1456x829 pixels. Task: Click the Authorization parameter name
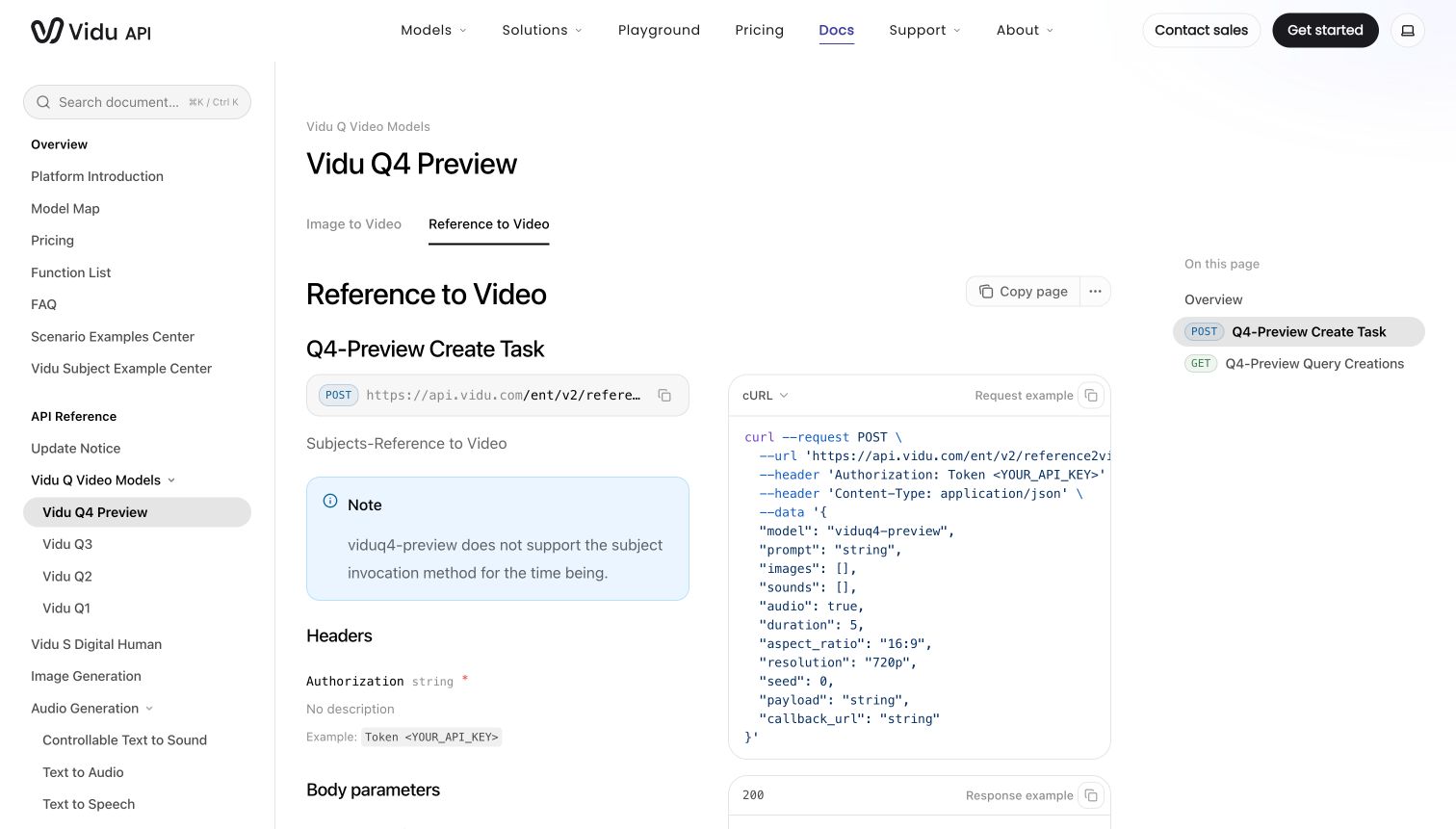coord(354,681)
